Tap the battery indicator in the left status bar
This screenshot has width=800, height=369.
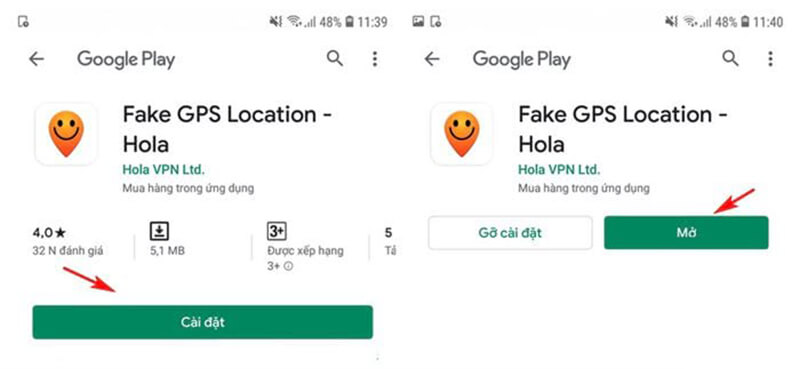point(350,22)
